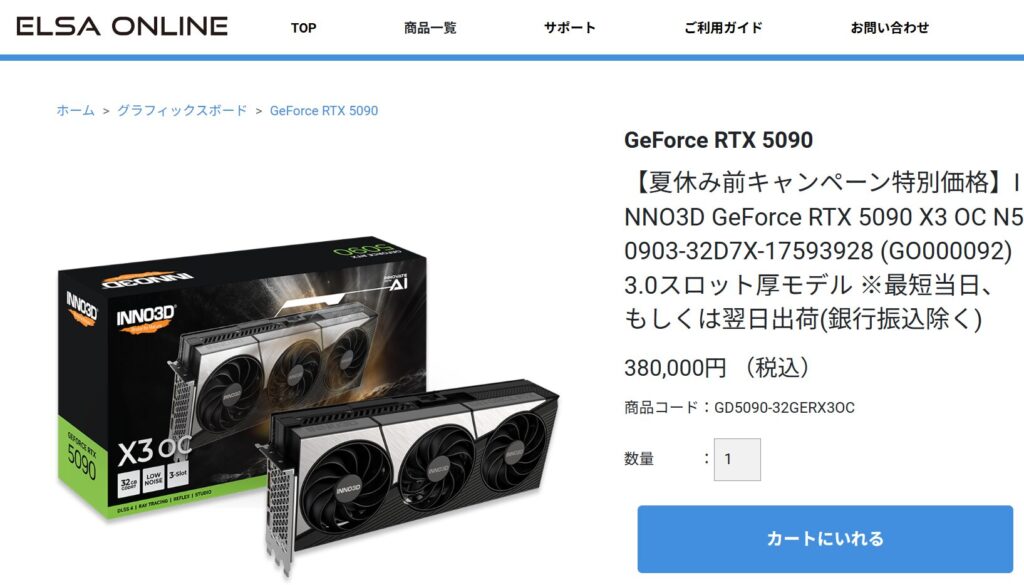Follow the ホーム breadcrumb link
The width and height of the screenshot is (1024, 585).
coord(76,110)
